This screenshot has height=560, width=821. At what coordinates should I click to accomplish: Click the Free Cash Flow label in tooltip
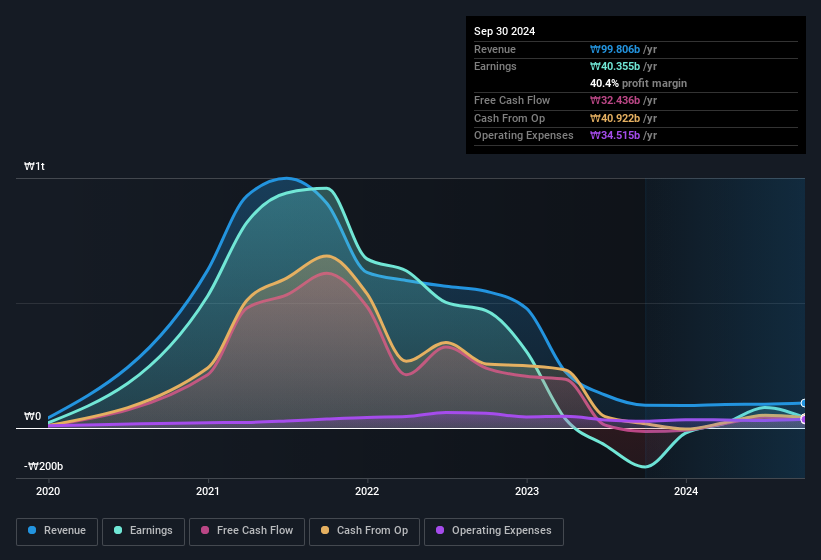pos(512,100)
